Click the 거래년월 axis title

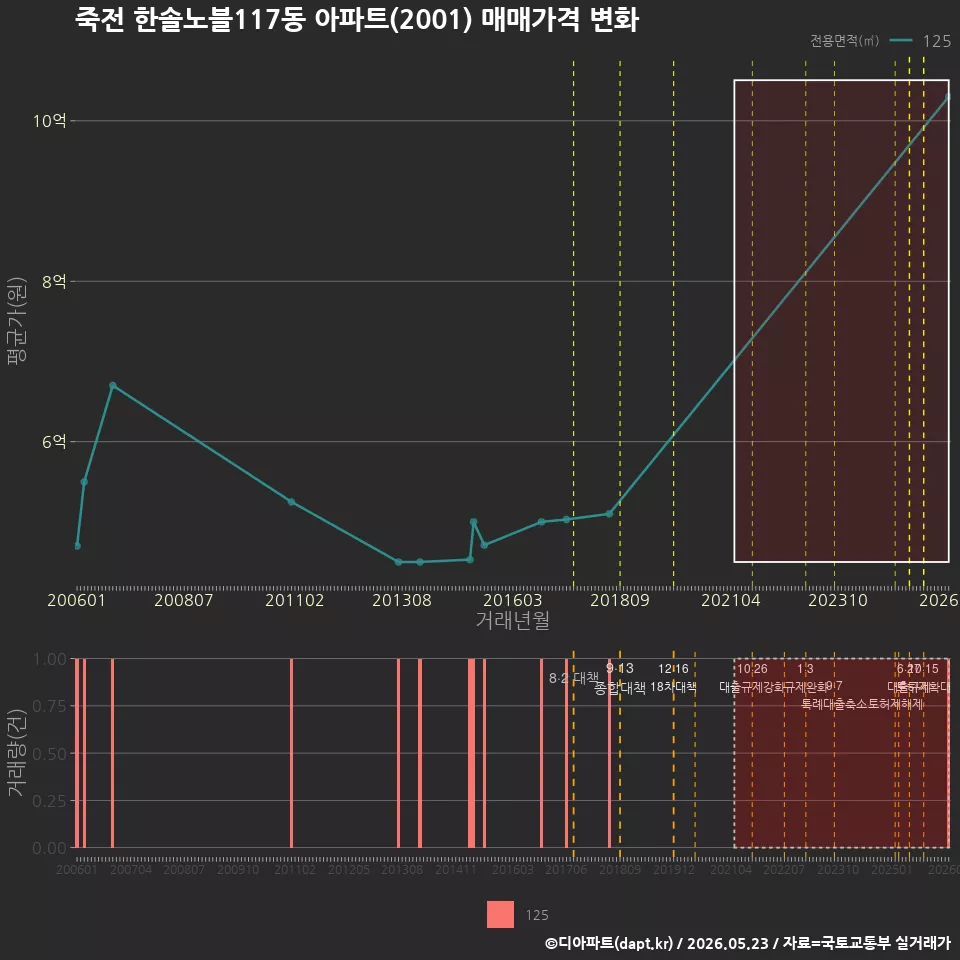point(512,620)
